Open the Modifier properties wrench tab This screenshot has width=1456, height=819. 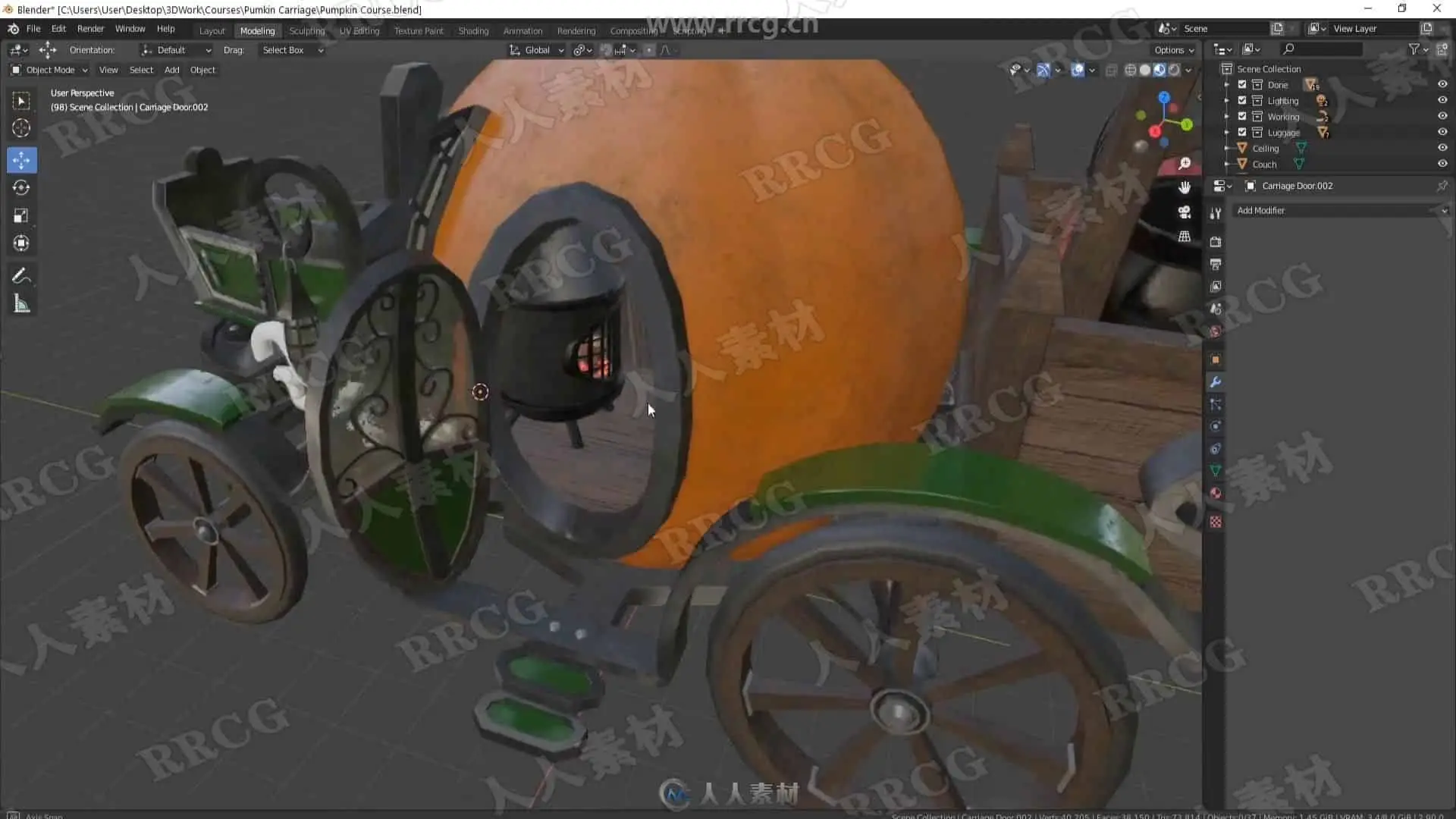1216,382
